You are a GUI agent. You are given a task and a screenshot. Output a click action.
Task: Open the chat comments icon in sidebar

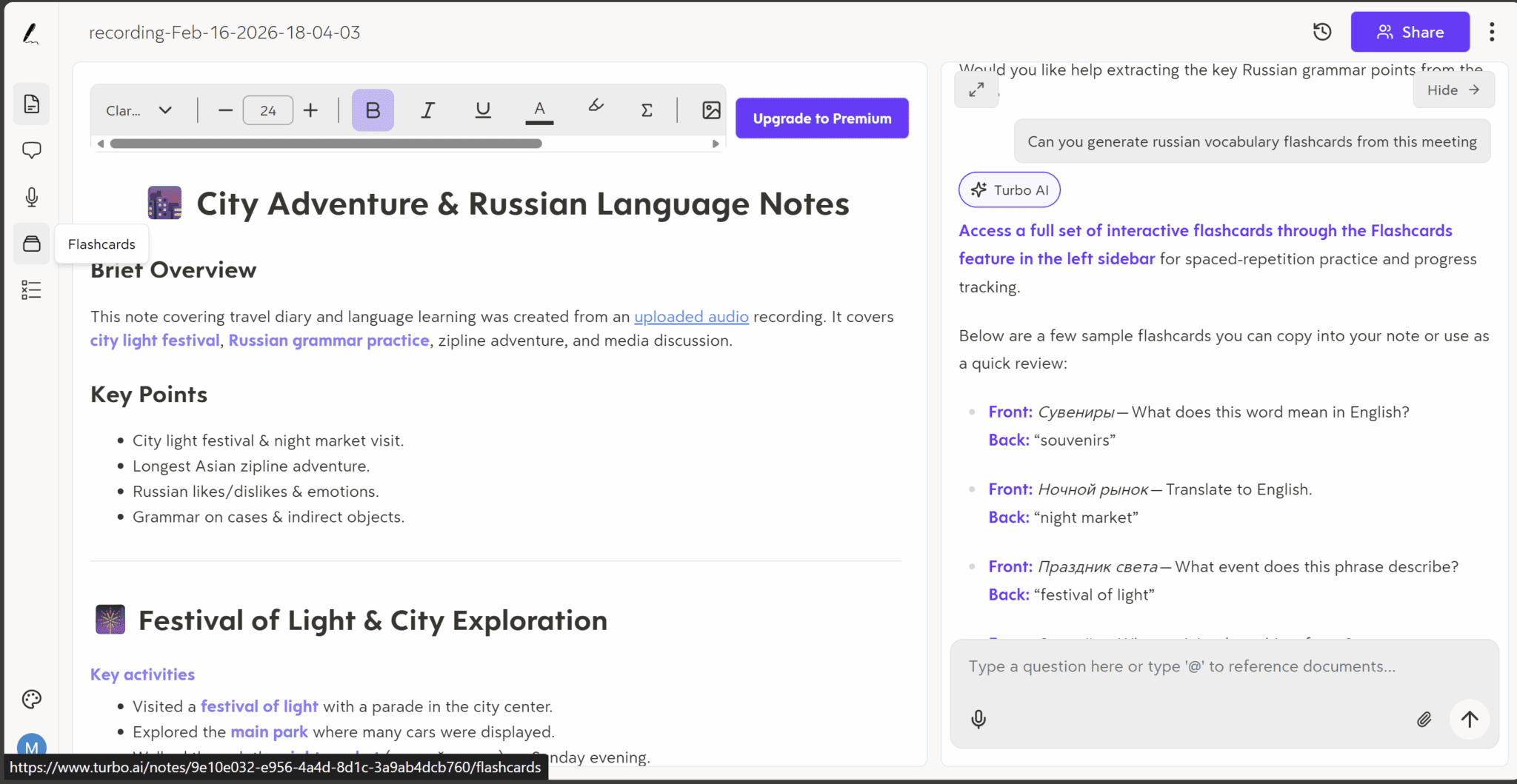31,150
